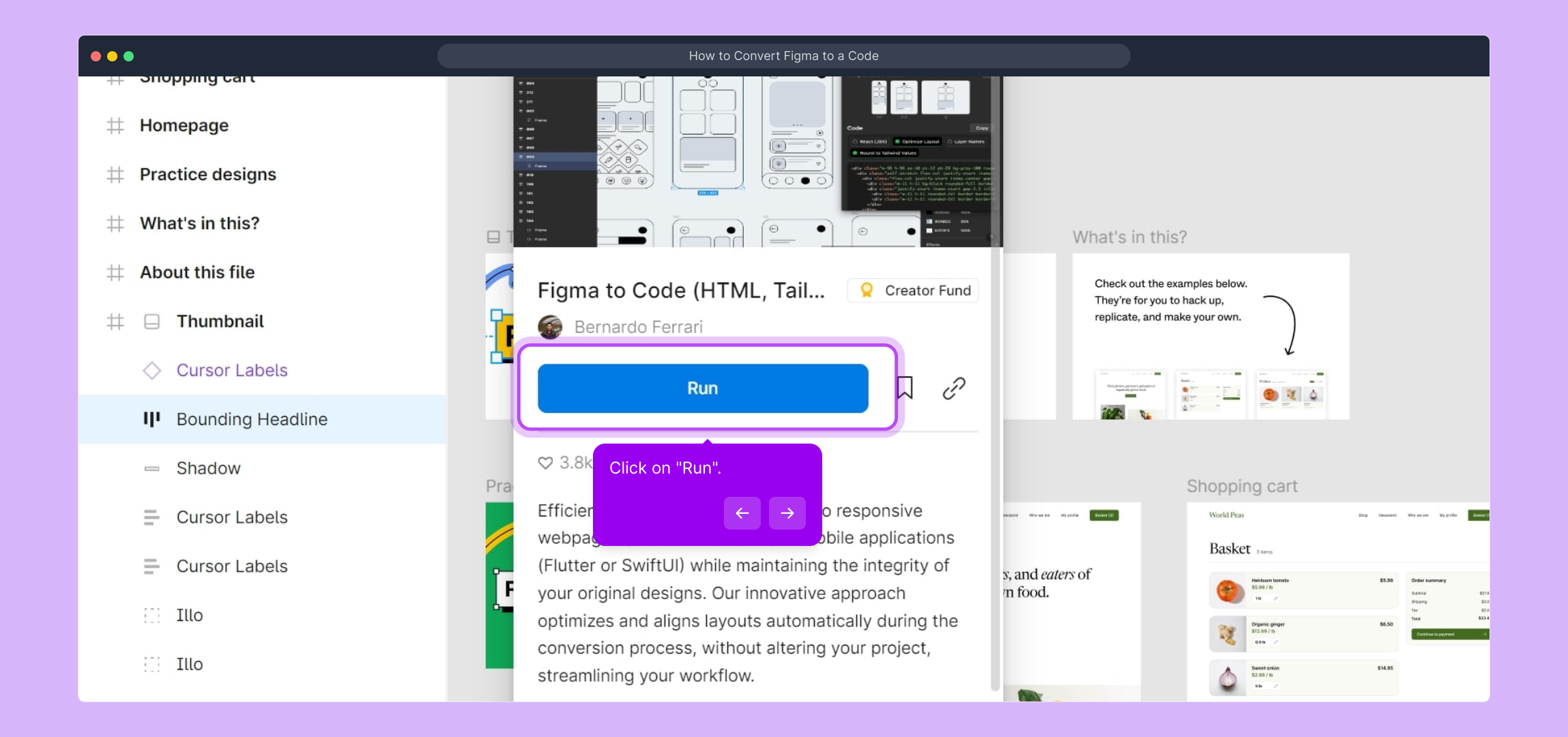Click the Thumbnail section icon
The height and width of the screenshot is (737, 1568).
point(151,321)
